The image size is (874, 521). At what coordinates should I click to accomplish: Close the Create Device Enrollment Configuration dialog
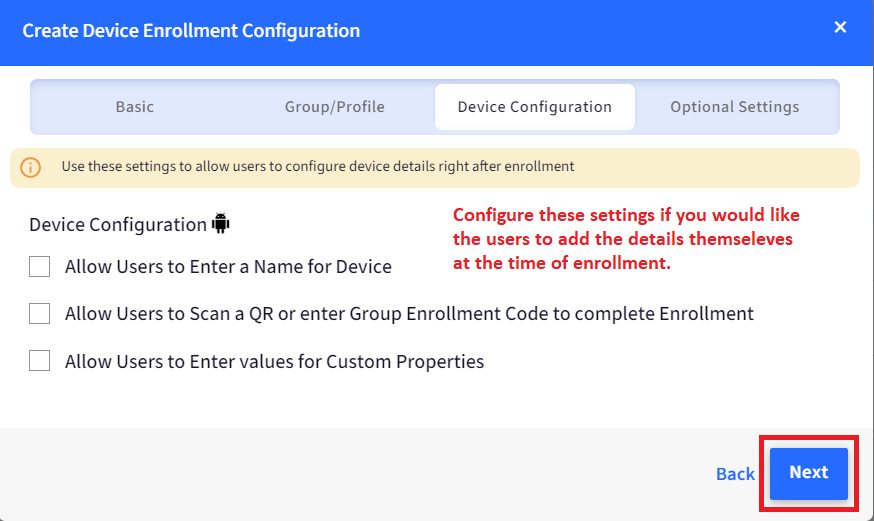(x=840, y=27)
